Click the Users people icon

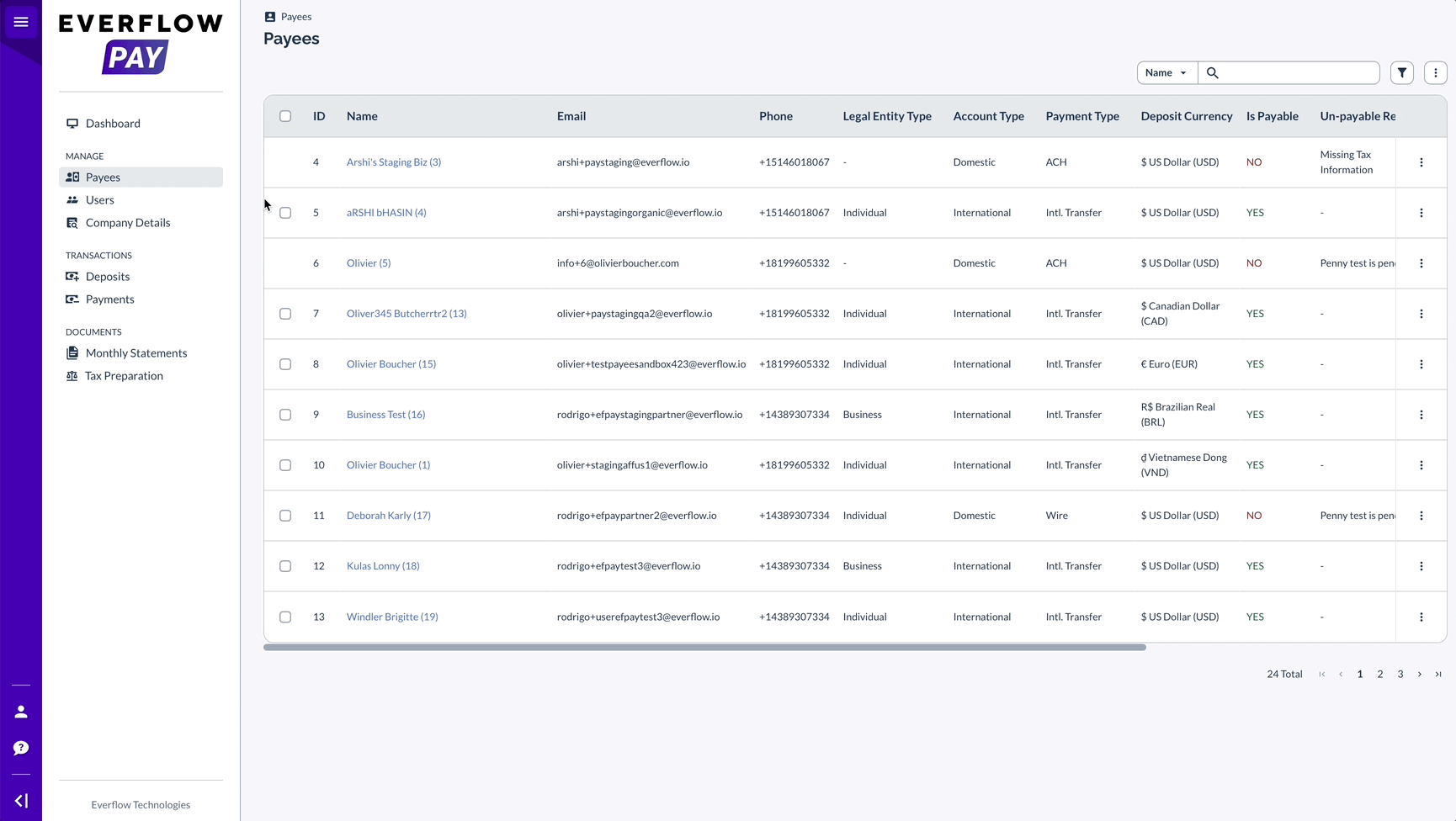click(72, 200)
